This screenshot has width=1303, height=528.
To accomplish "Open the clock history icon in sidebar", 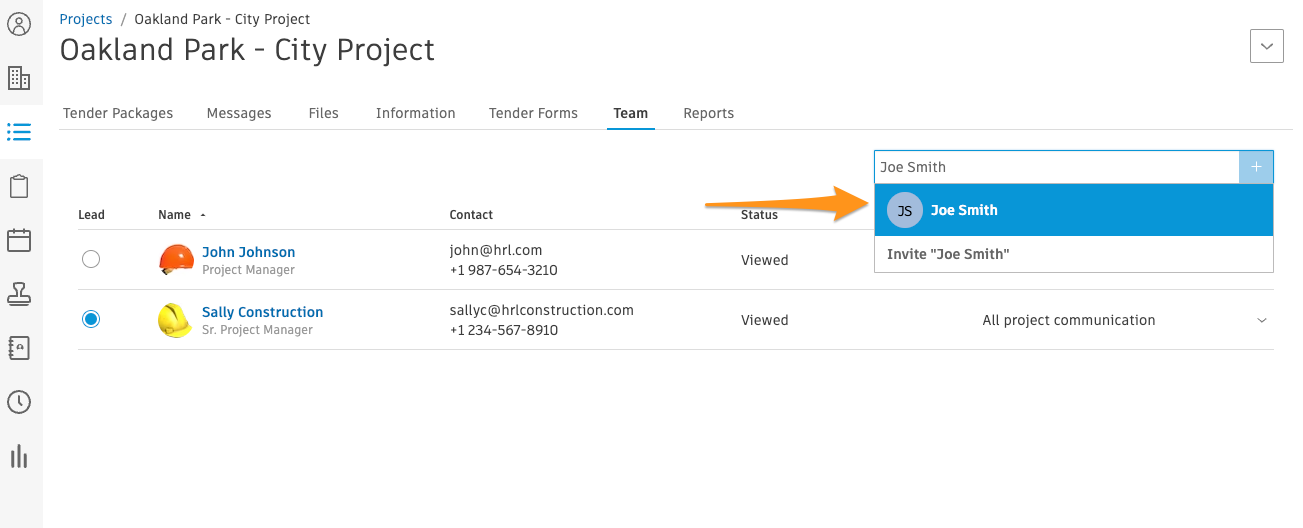I will coord(19,402).
